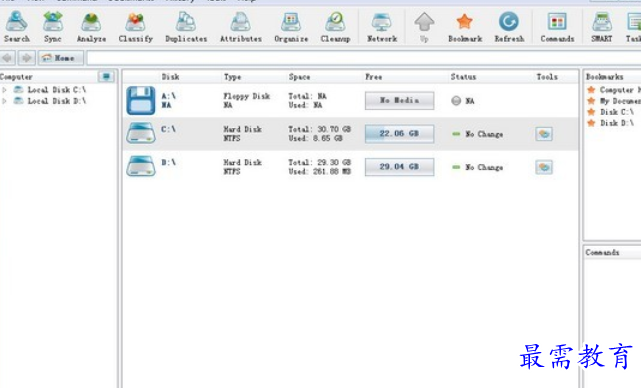Sort by Space column header
The image size is (641, 388).
(x=299, y=77)
